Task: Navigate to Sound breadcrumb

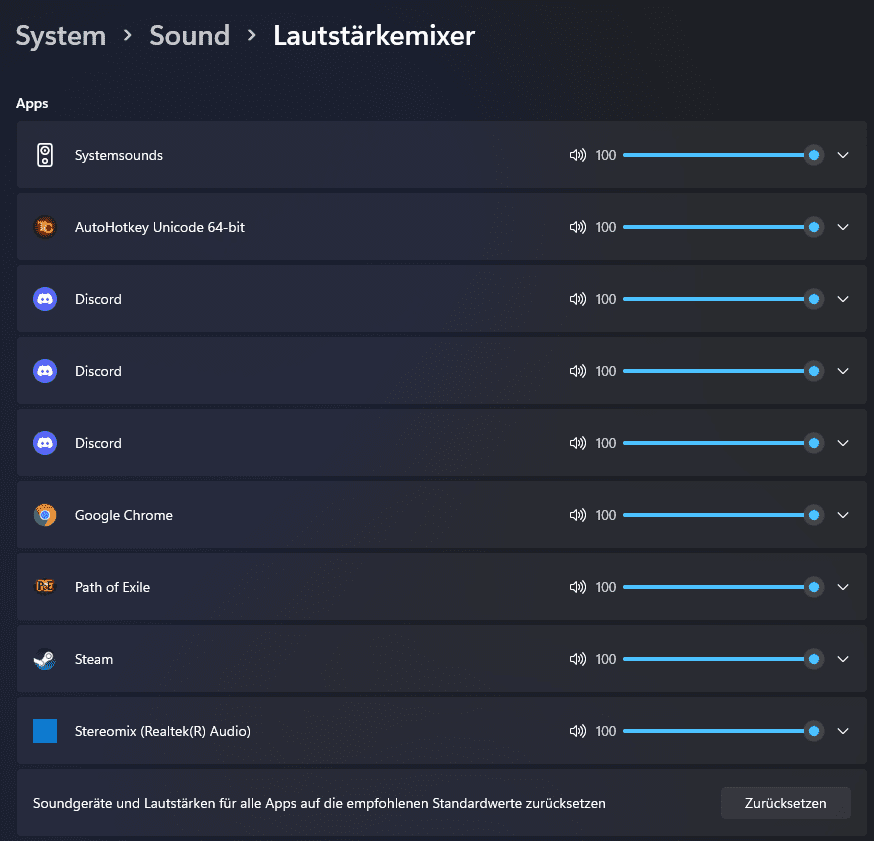Action: point(189,36)
